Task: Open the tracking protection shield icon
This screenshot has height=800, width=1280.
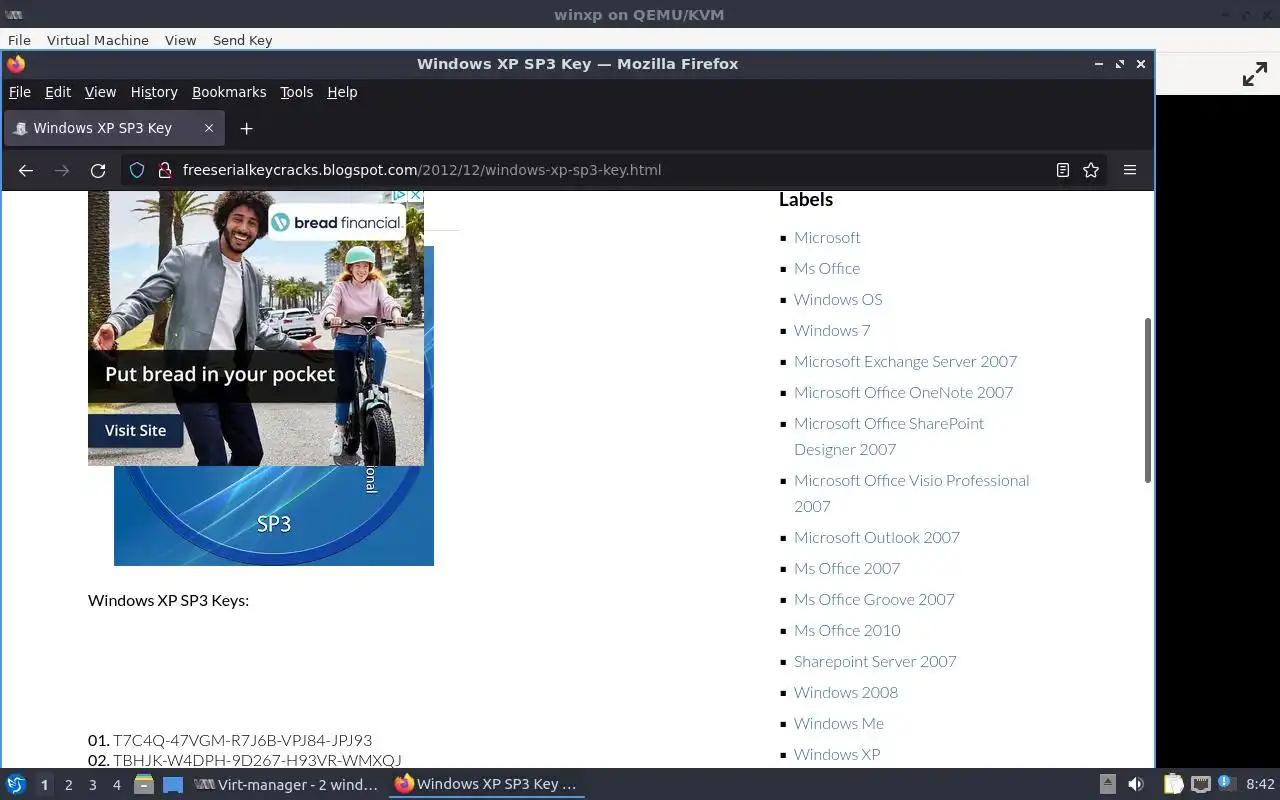Action: pyautogui.click(x=138, y=170)
